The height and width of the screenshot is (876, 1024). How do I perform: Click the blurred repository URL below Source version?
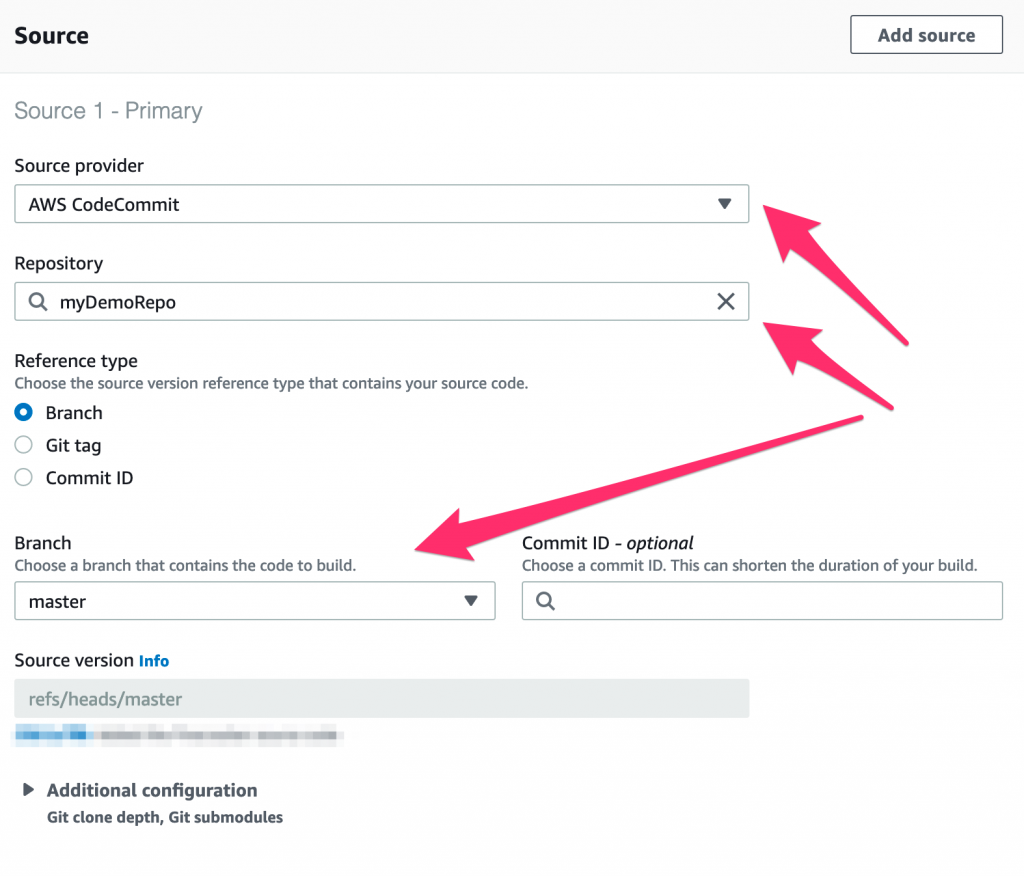(178, 735)
